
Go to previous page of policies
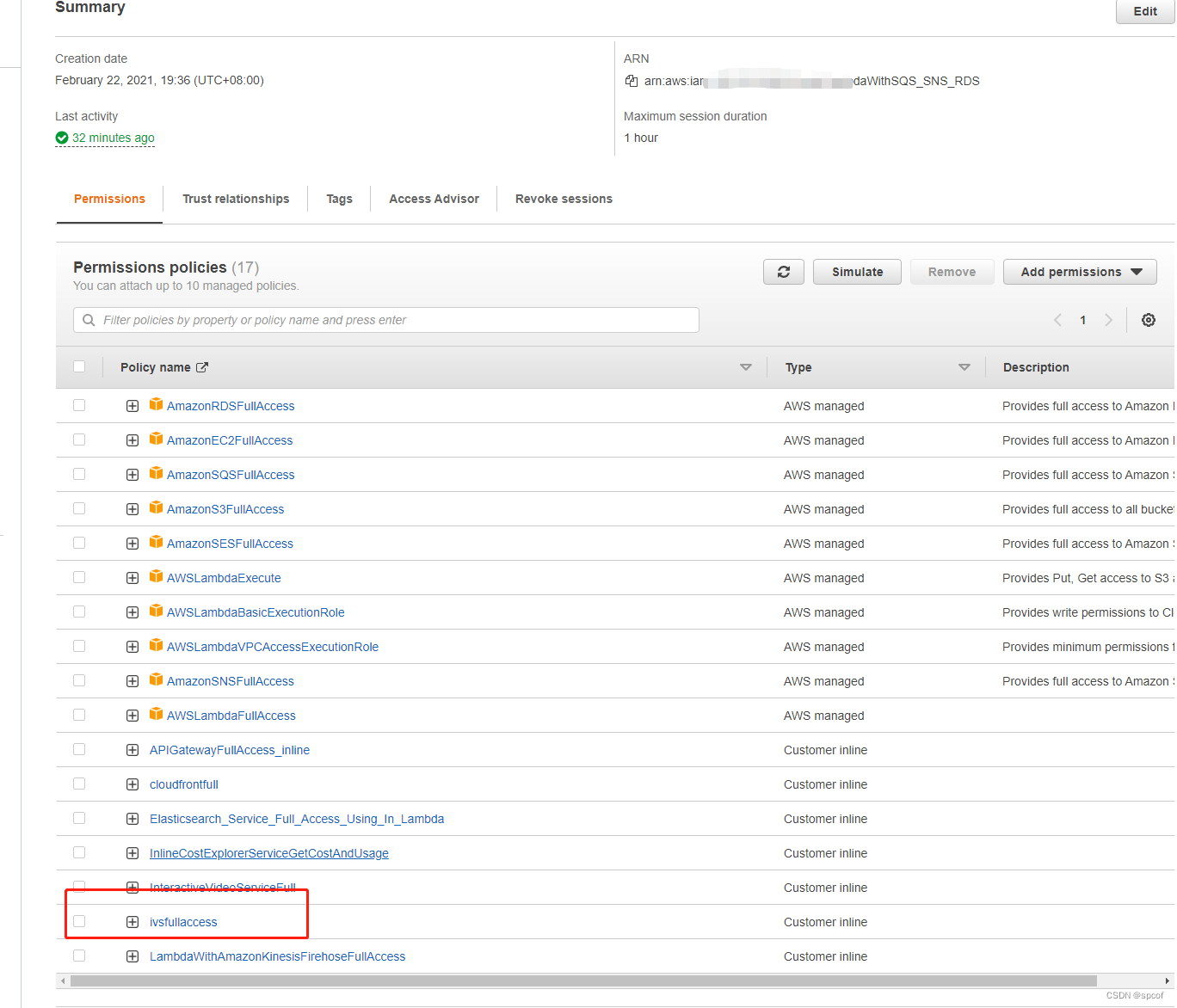1057,320
